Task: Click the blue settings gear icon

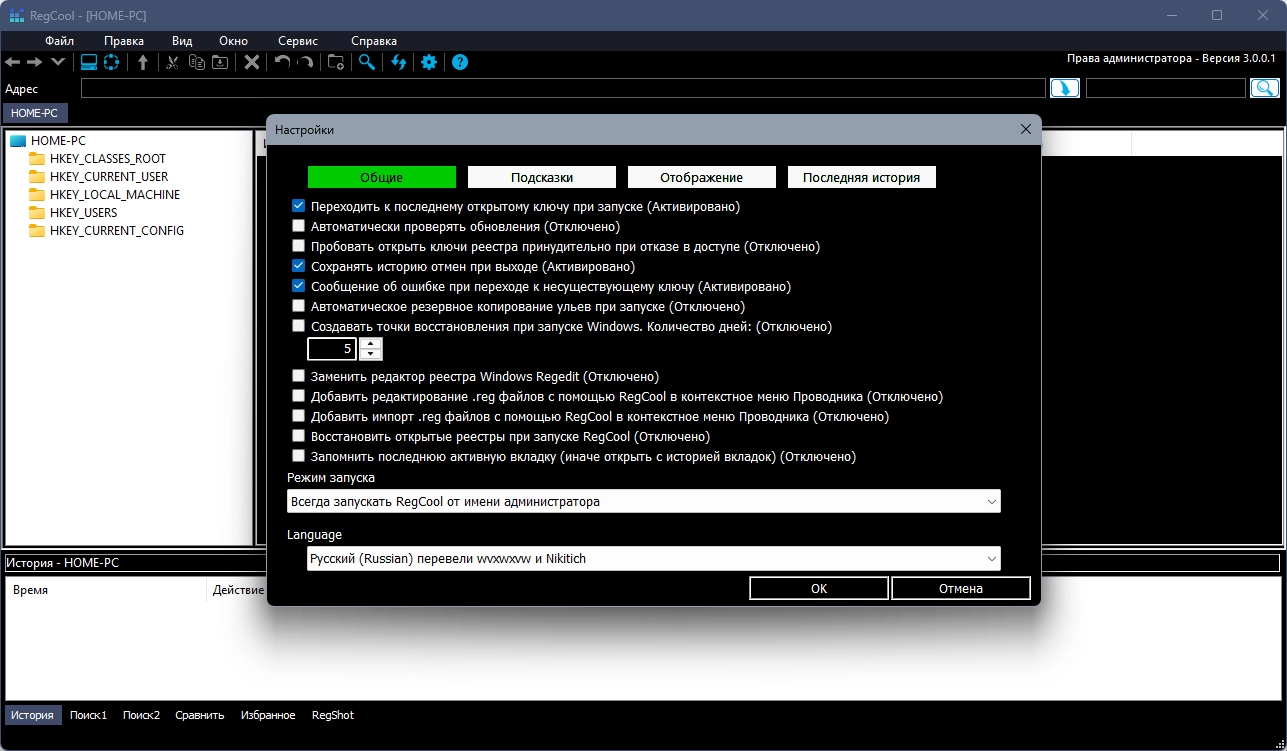Action: tap(429, 62)
